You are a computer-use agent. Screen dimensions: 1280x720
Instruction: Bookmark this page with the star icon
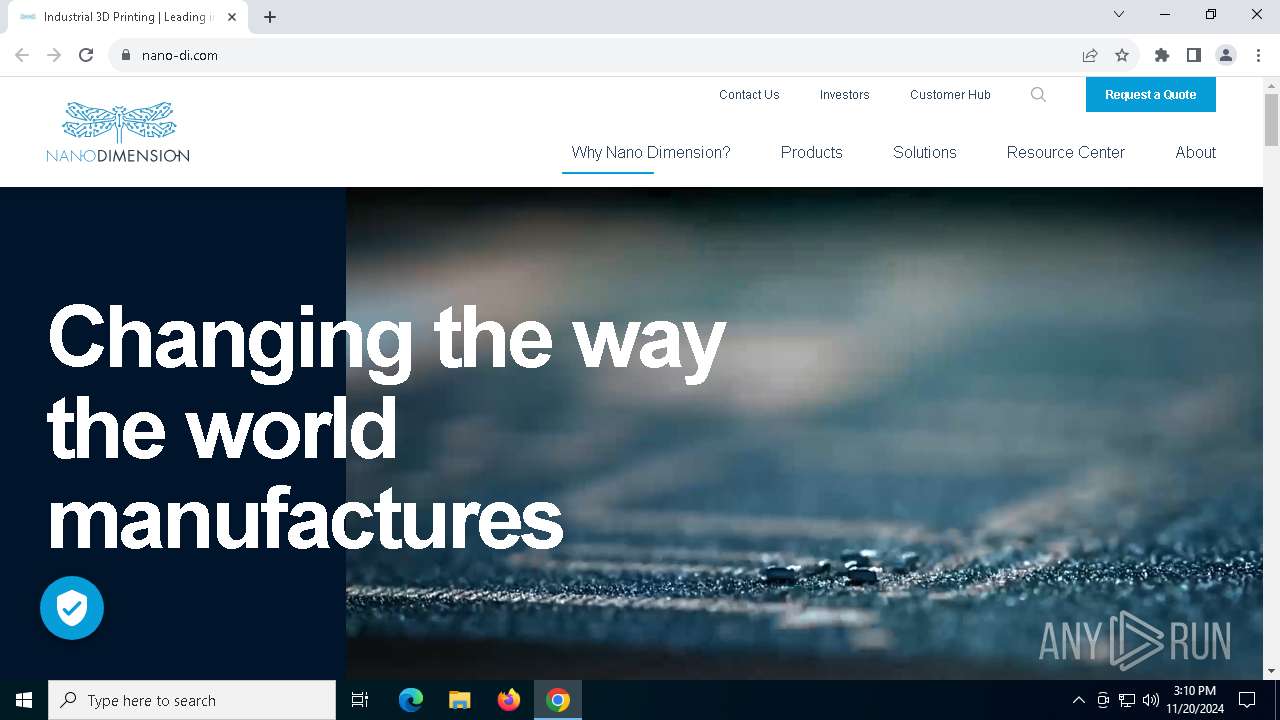pyautogui.click(x=1122, y=55)
